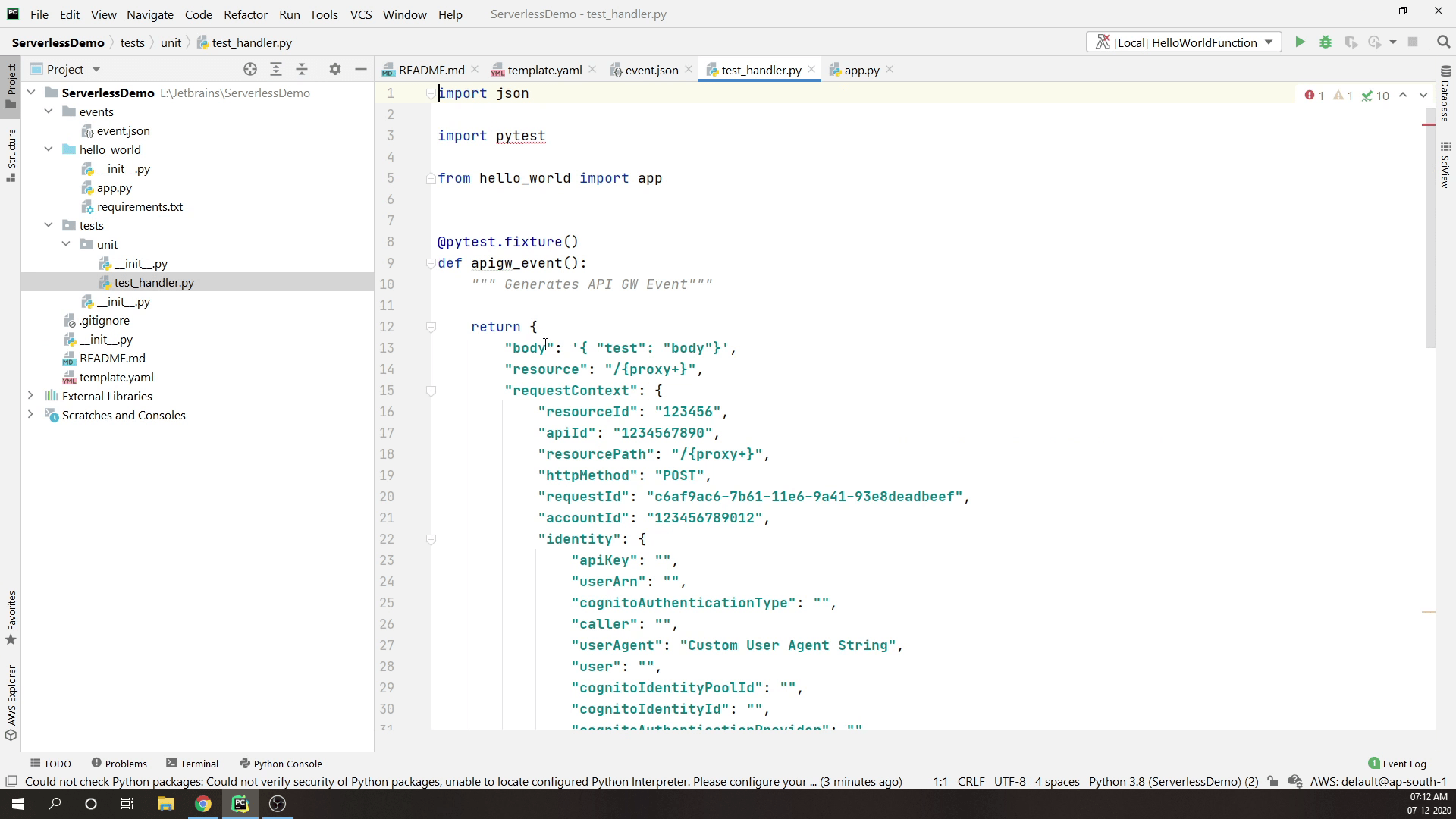Click Collapse All in the Project panel
The width and height of the screenshot is (1456, 819).
pyautogui.click(x=302, y=69)
